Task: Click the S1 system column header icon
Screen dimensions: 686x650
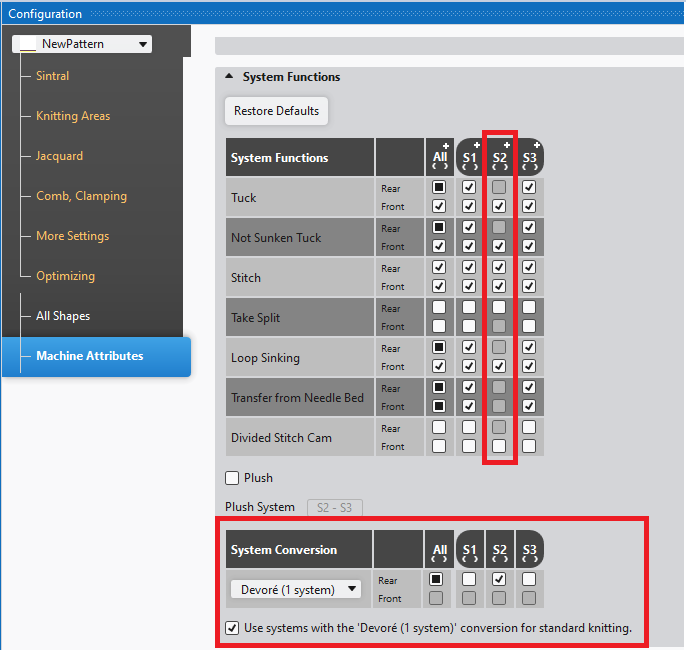Action: pyautogui.click(x=469, y=158)
